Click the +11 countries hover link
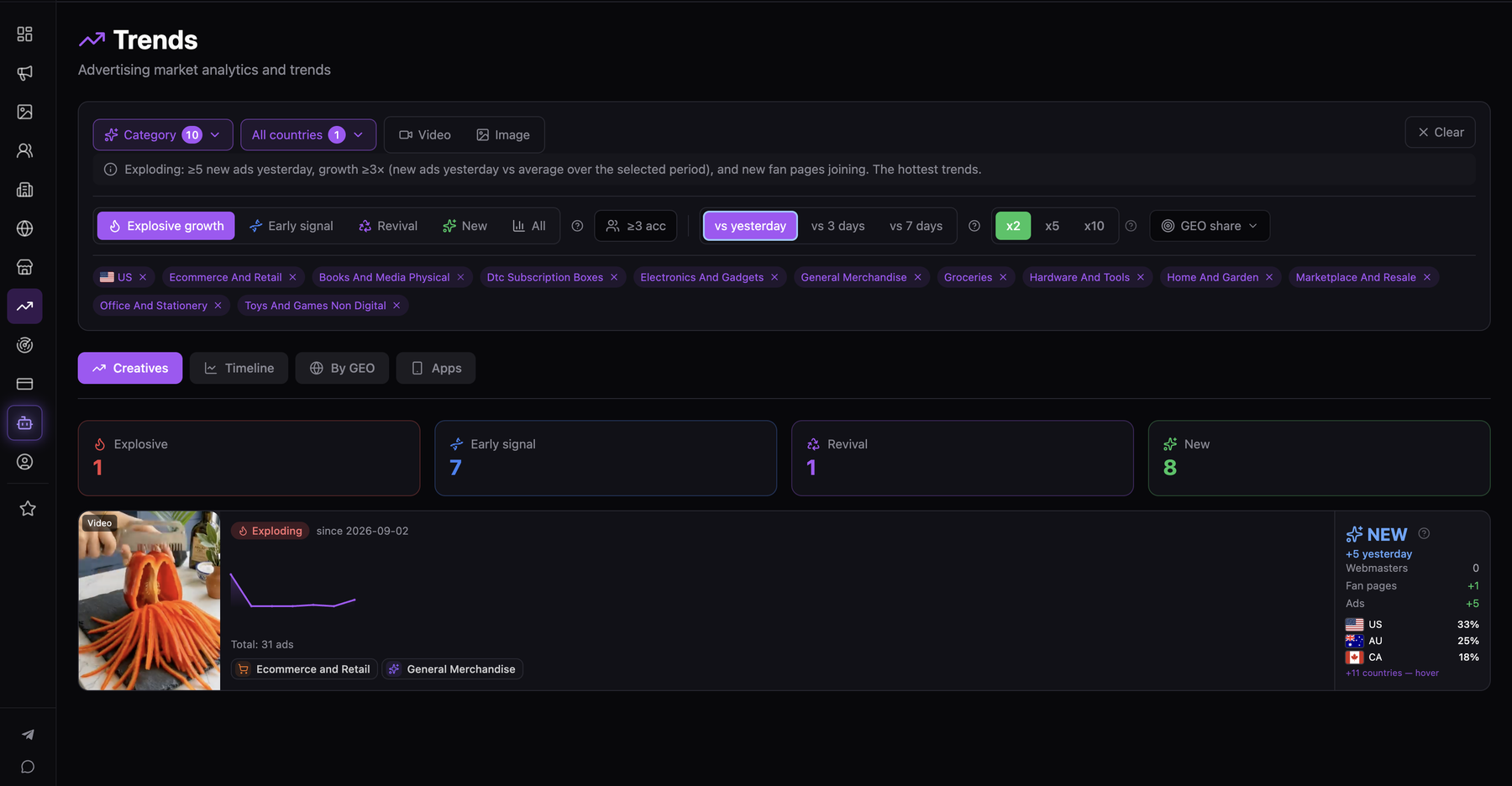This screenshot has width=1512, height=786. [1392, 673]
